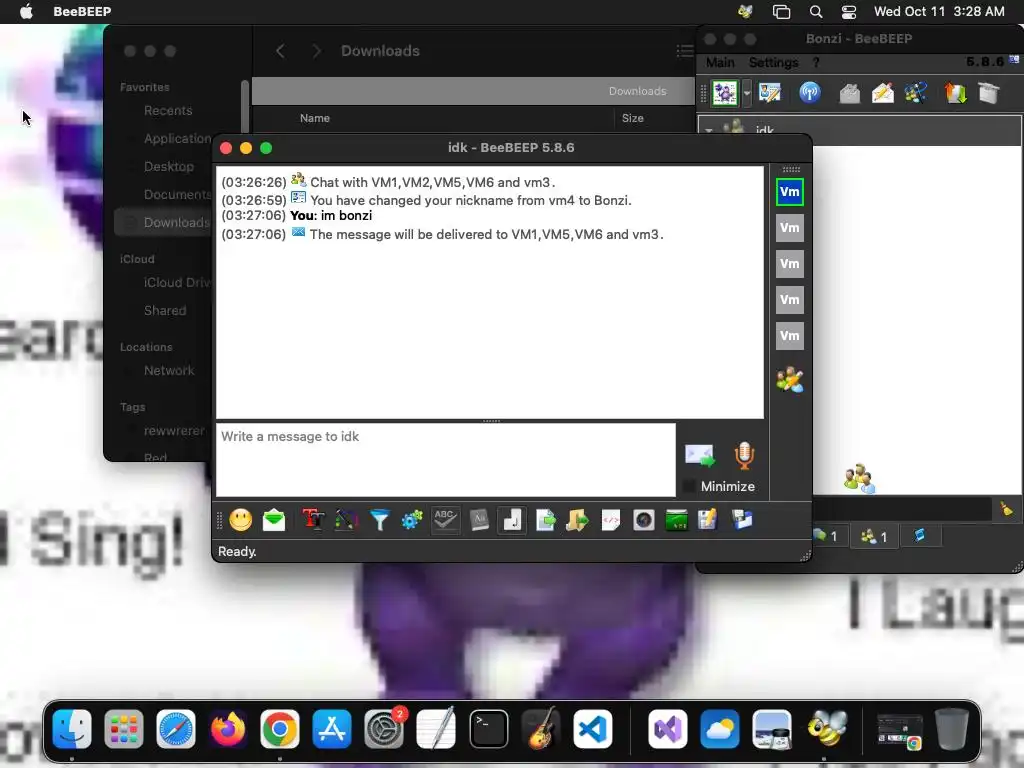The width and height of the screenshot is (1024, 768).
Task: Click the broom clear search icon
Action: 1006,509
